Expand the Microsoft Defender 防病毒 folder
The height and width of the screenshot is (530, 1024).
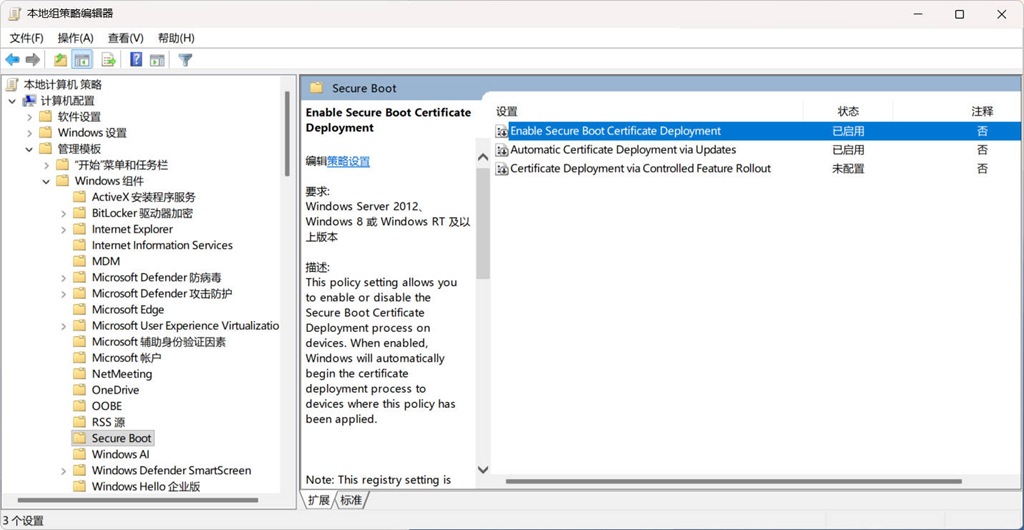[63, 278]
